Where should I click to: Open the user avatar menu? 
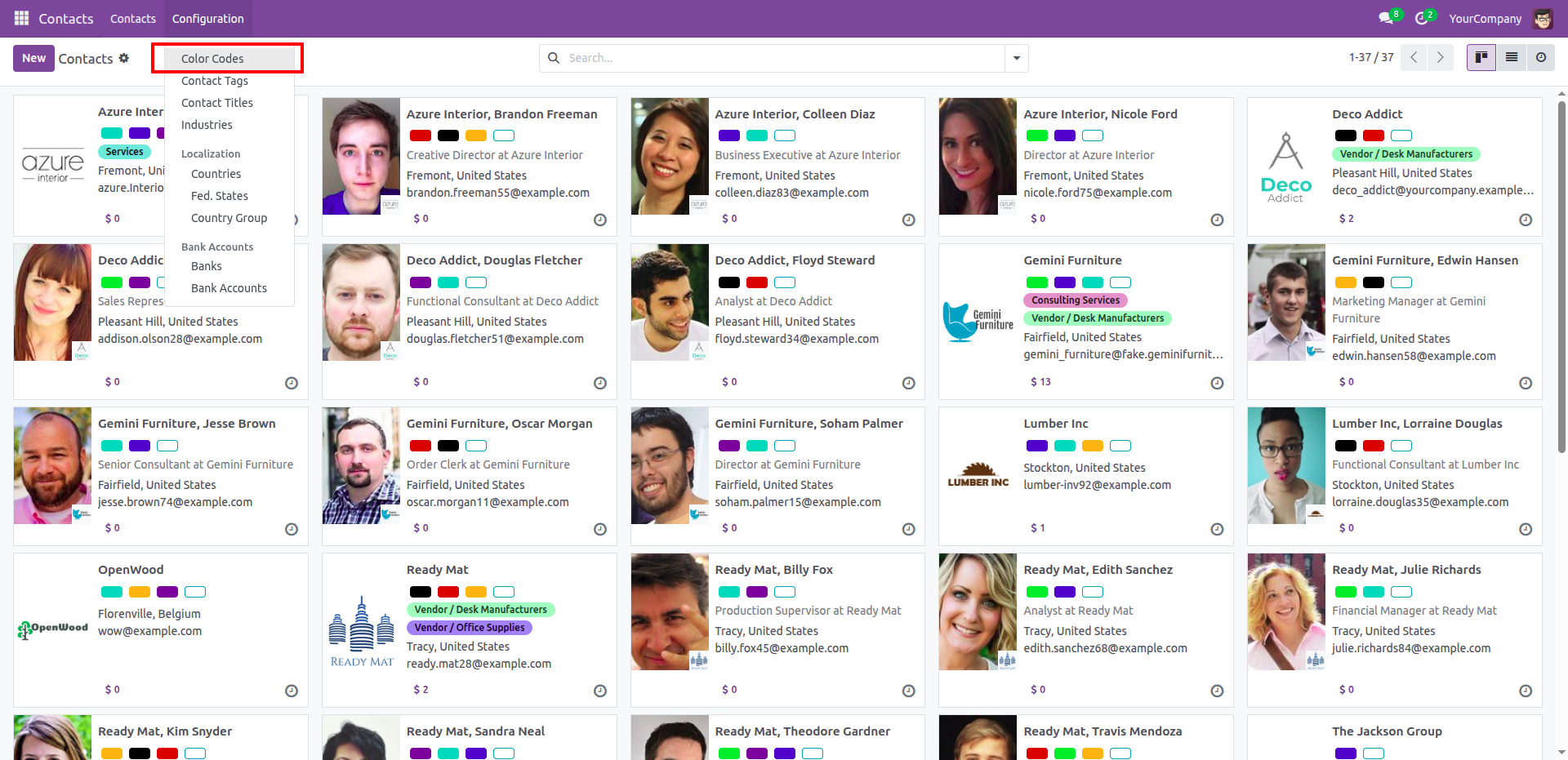[x=1543, y=18]
